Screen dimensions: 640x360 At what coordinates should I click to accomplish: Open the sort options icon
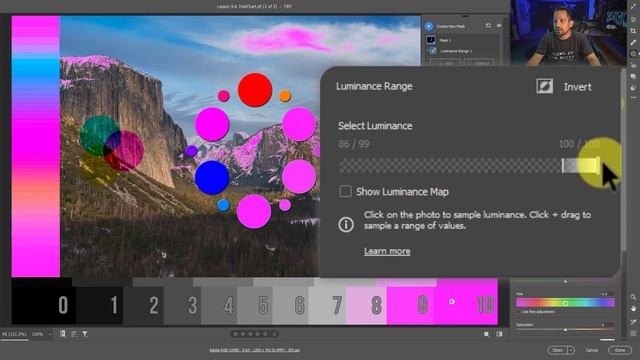click(x=74, y=334)
